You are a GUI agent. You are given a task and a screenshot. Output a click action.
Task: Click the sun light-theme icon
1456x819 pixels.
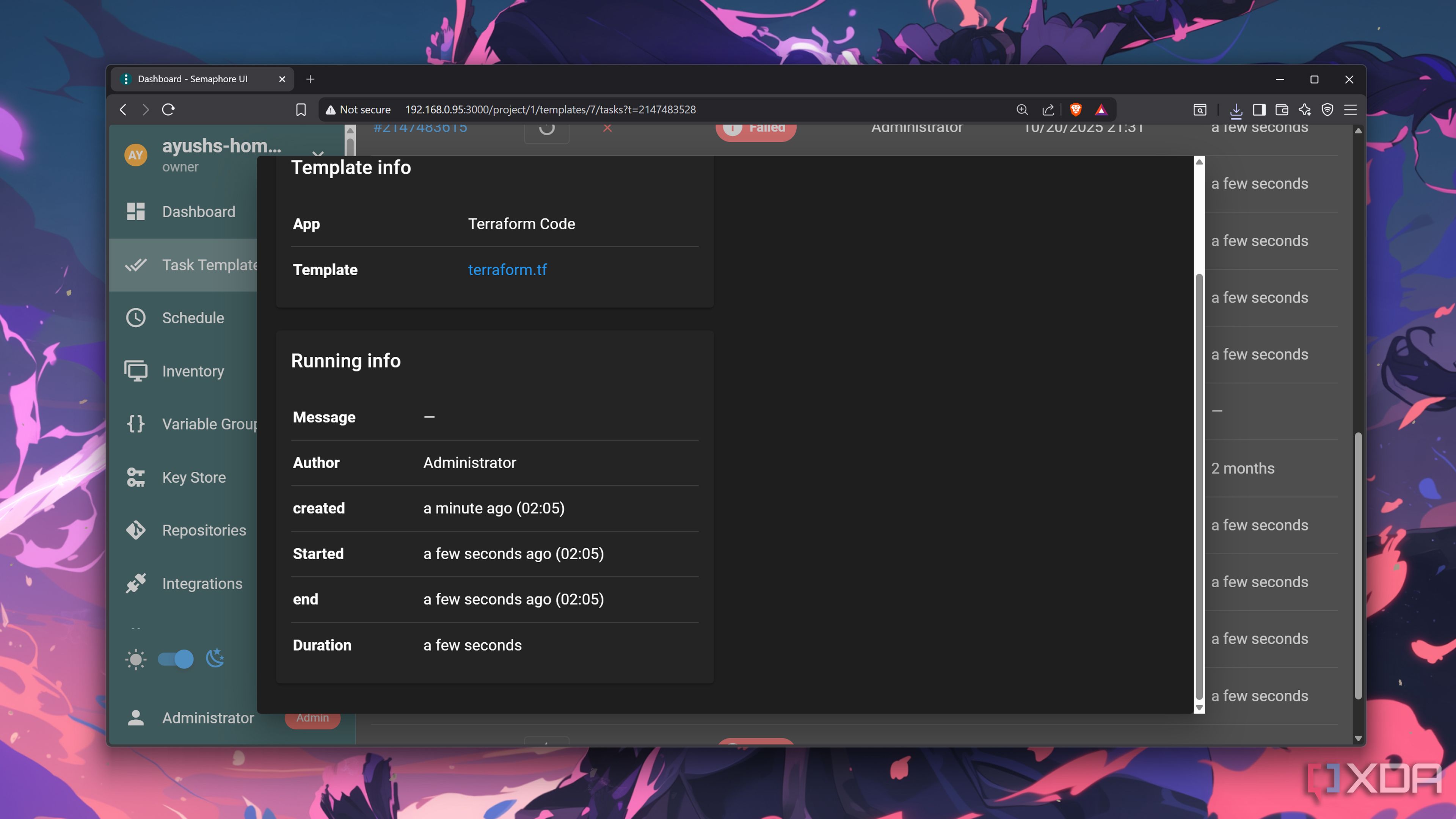136,659
